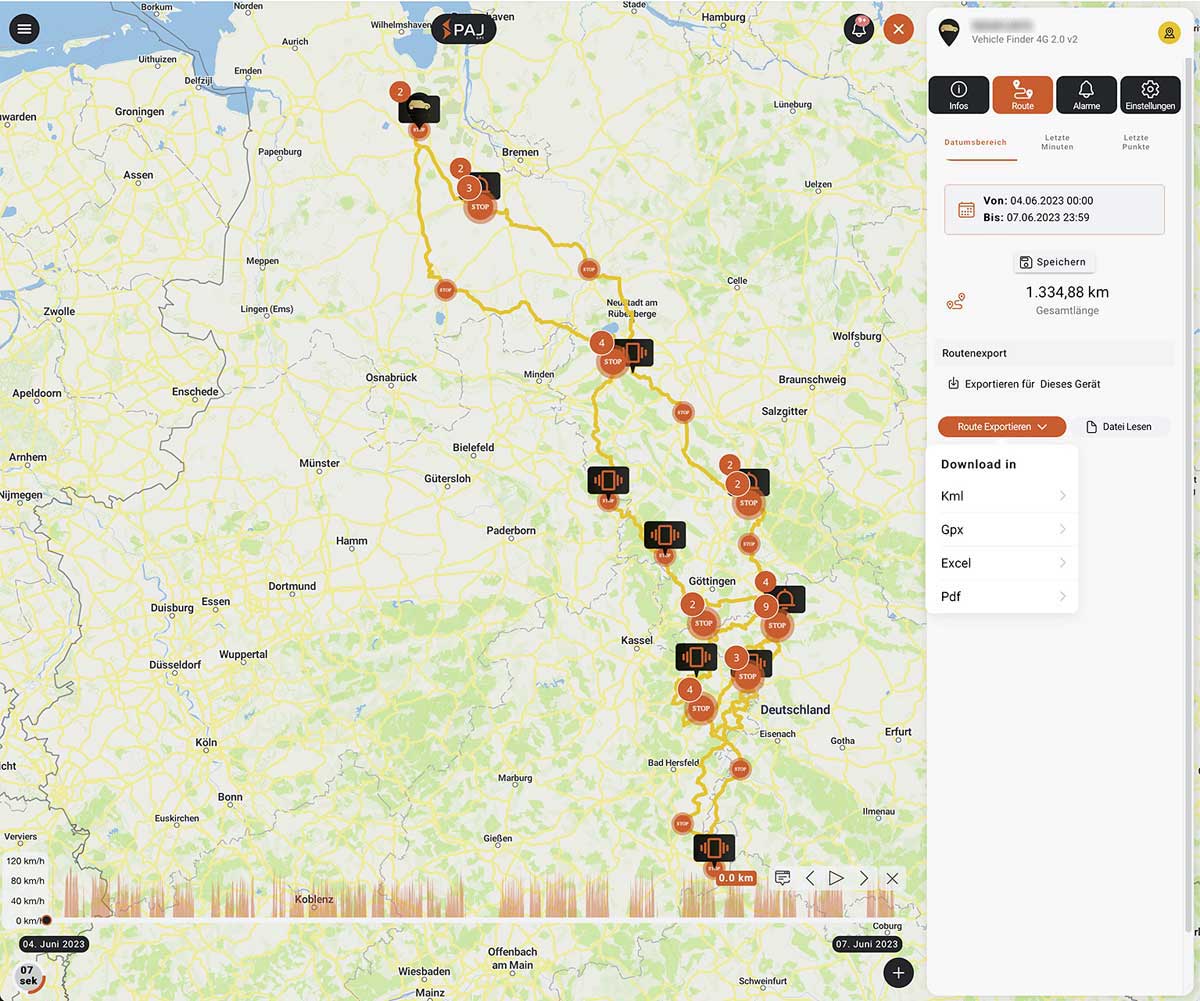Viewport: 1200px width, 1001px height.
Task: Click the speech bubble icon in playback controls
Action: tap(783, 877)
